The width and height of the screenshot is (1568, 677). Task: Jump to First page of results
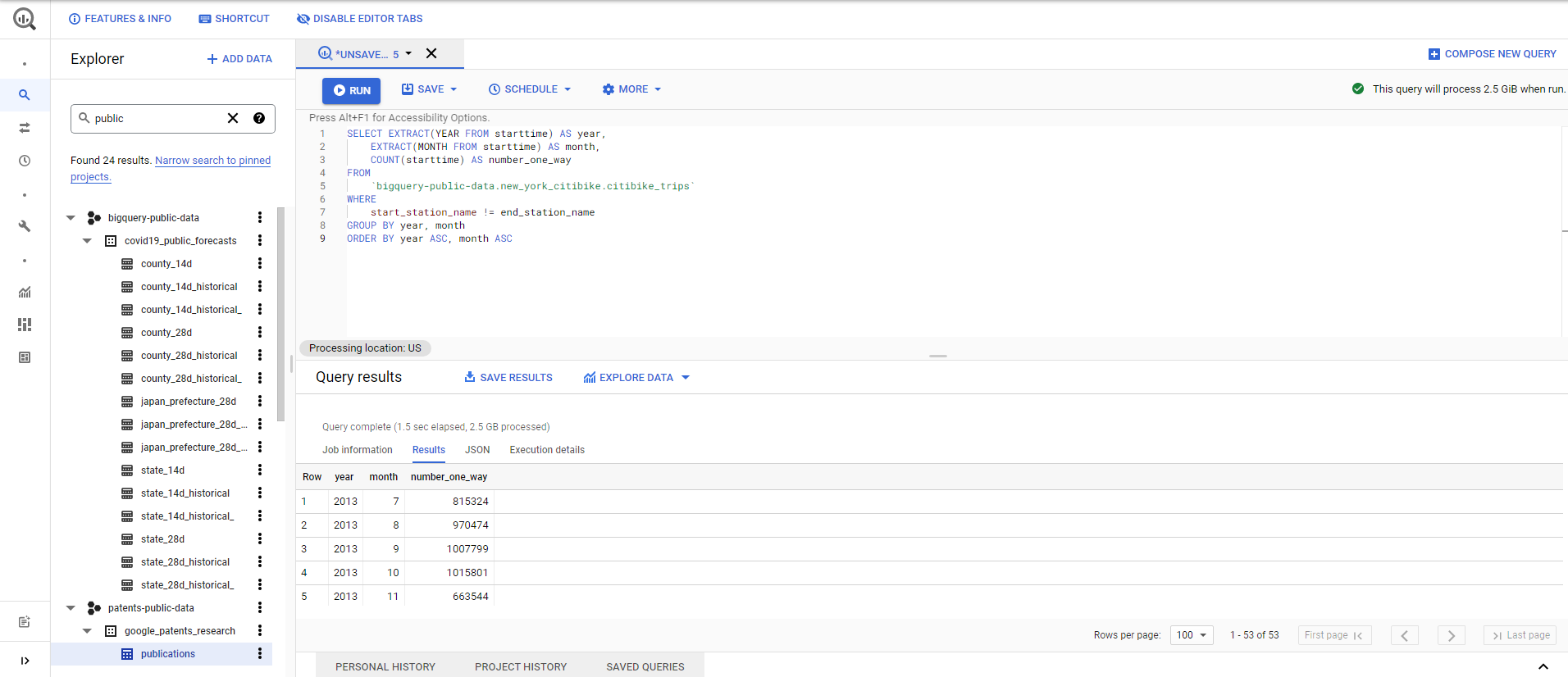(1334, 635)
